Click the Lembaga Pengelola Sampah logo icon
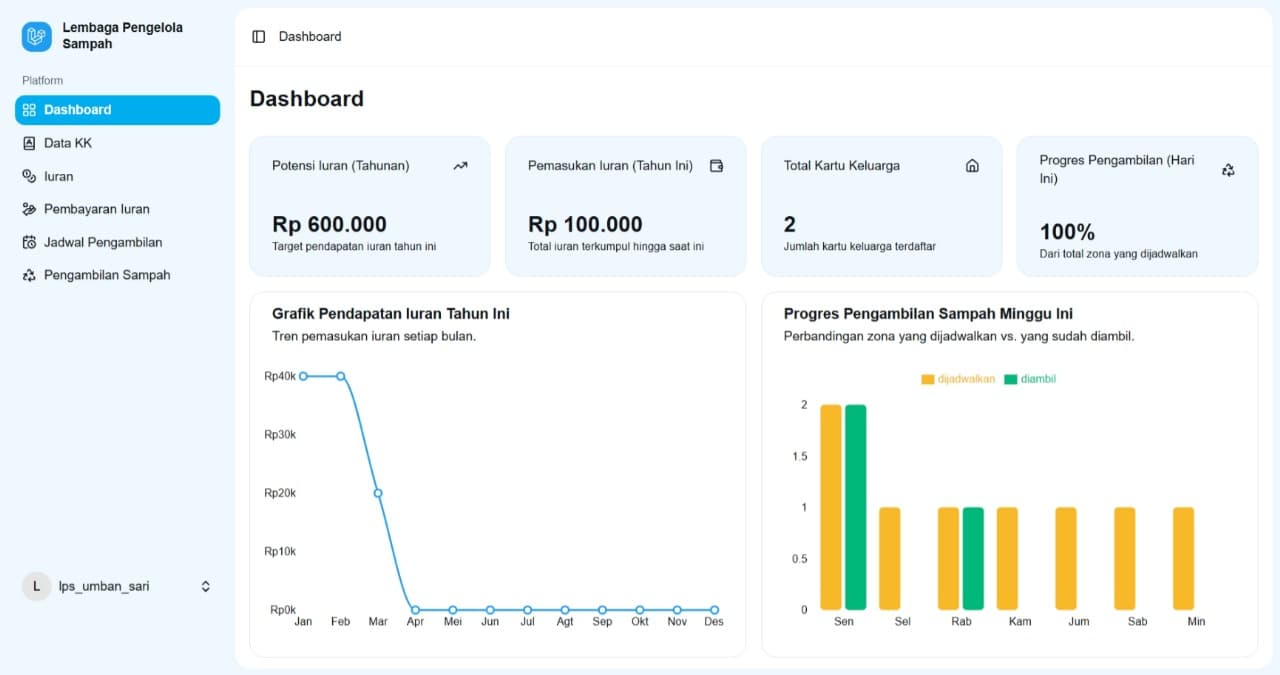Screen dimensions: 1280x675 (x=37, y=37)
